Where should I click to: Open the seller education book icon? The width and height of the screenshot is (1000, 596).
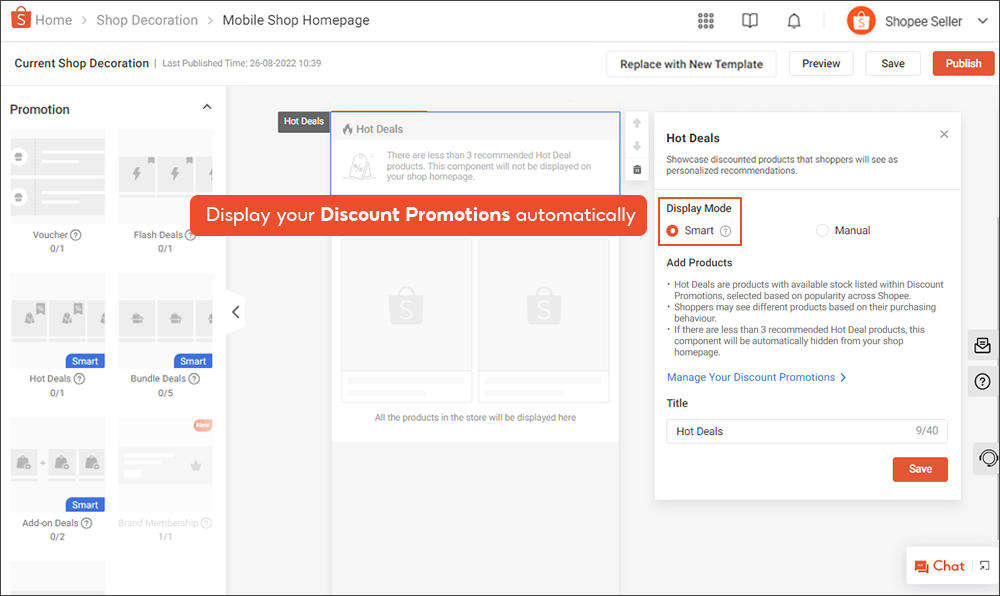pyautogui.click(x=750, y=21)
